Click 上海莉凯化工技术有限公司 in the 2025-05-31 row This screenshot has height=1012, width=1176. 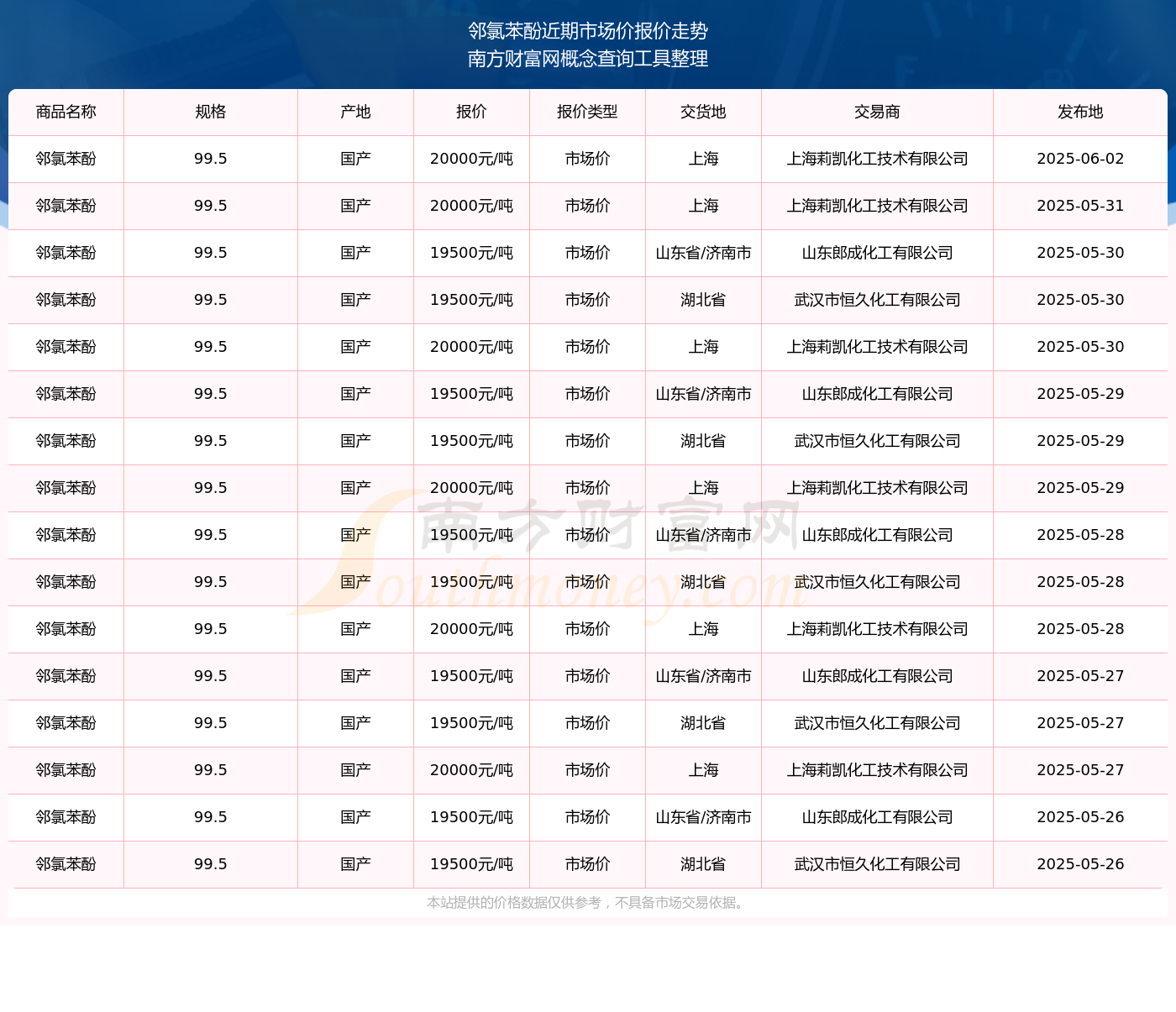tap(878, 206)
